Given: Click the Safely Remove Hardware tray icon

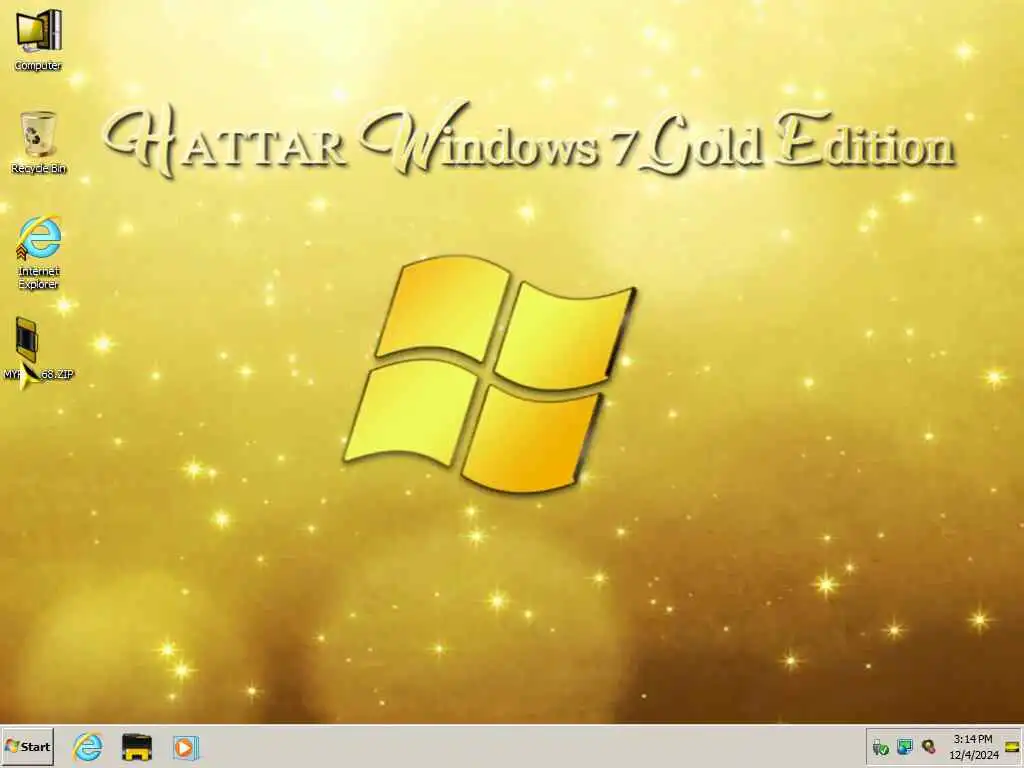Looking at the screenshot, I should [880, 747].
